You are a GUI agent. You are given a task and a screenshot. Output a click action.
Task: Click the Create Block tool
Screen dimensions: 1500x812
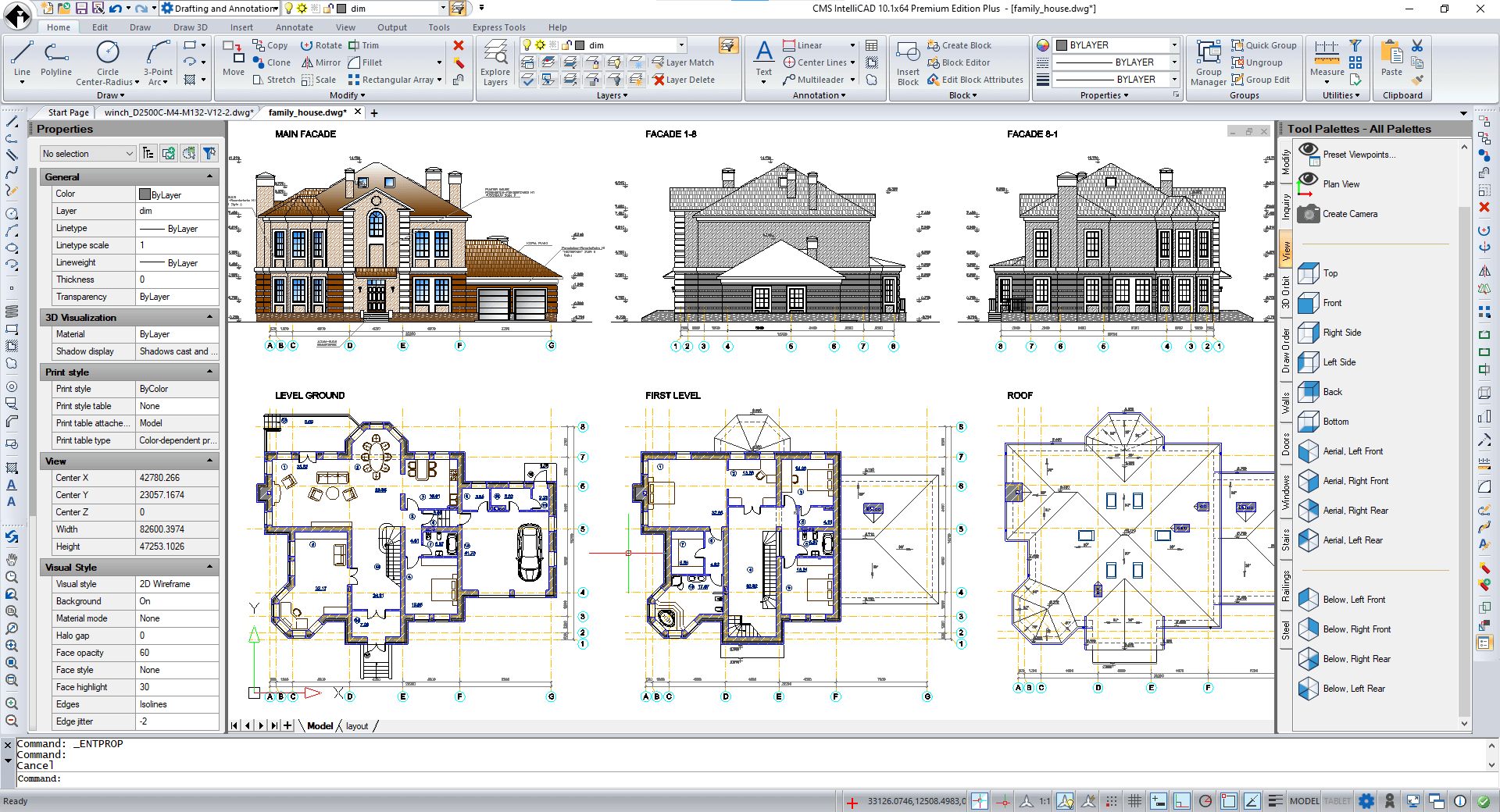coord(959,45)
